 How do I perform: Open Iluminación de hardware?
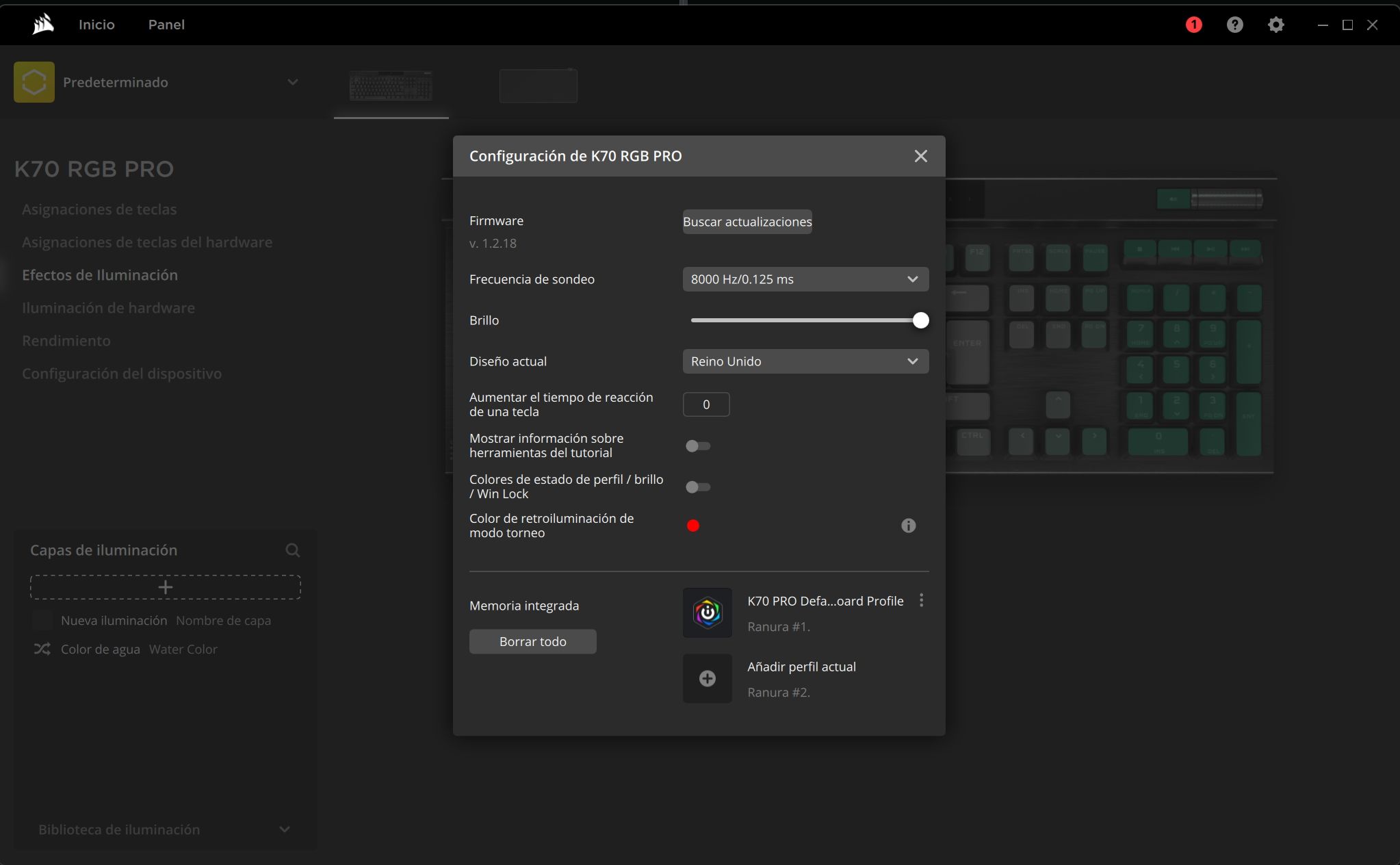[108, 308]
